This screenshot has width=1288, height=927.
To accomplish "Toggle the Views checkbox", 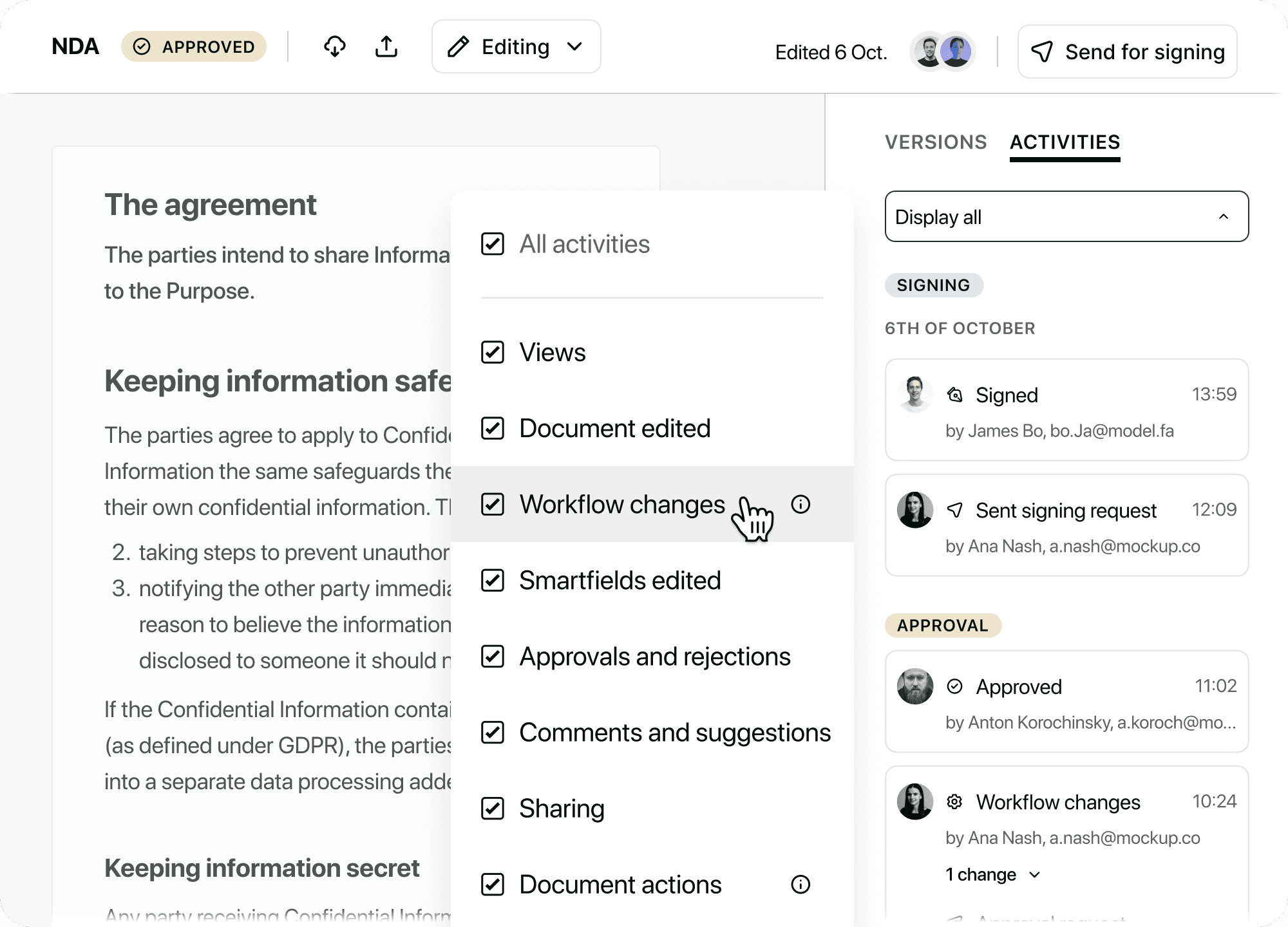I will click(493, 352).
